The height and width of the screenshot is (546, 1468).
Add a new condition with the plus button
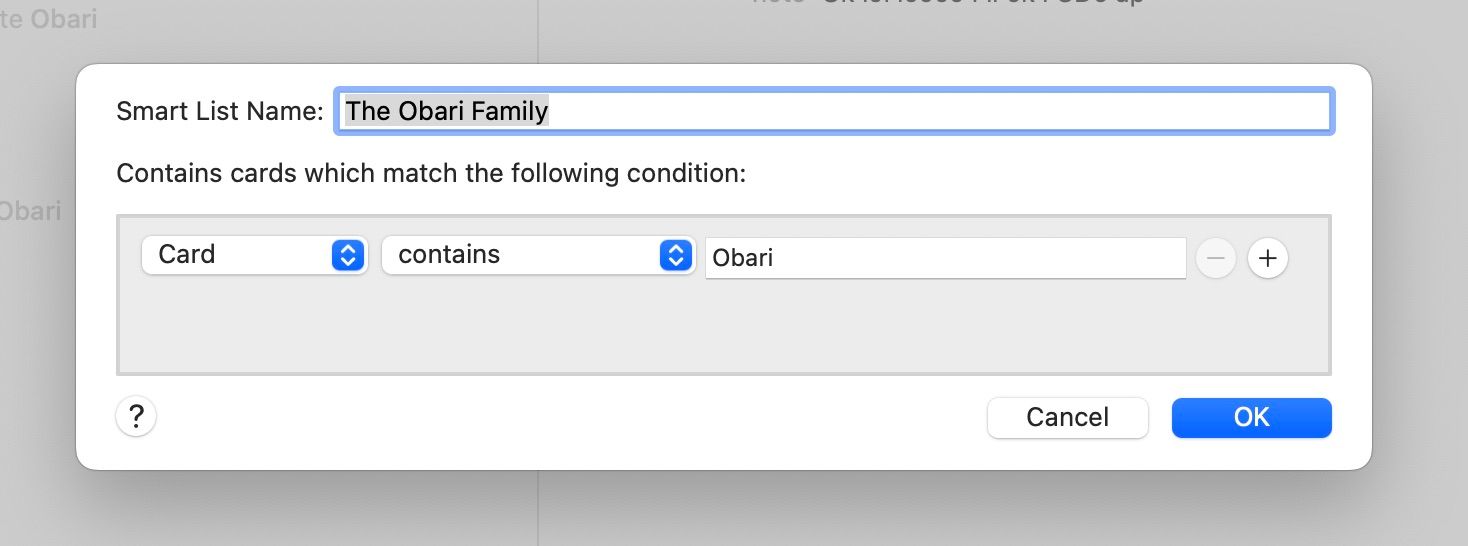point(1268,258)
